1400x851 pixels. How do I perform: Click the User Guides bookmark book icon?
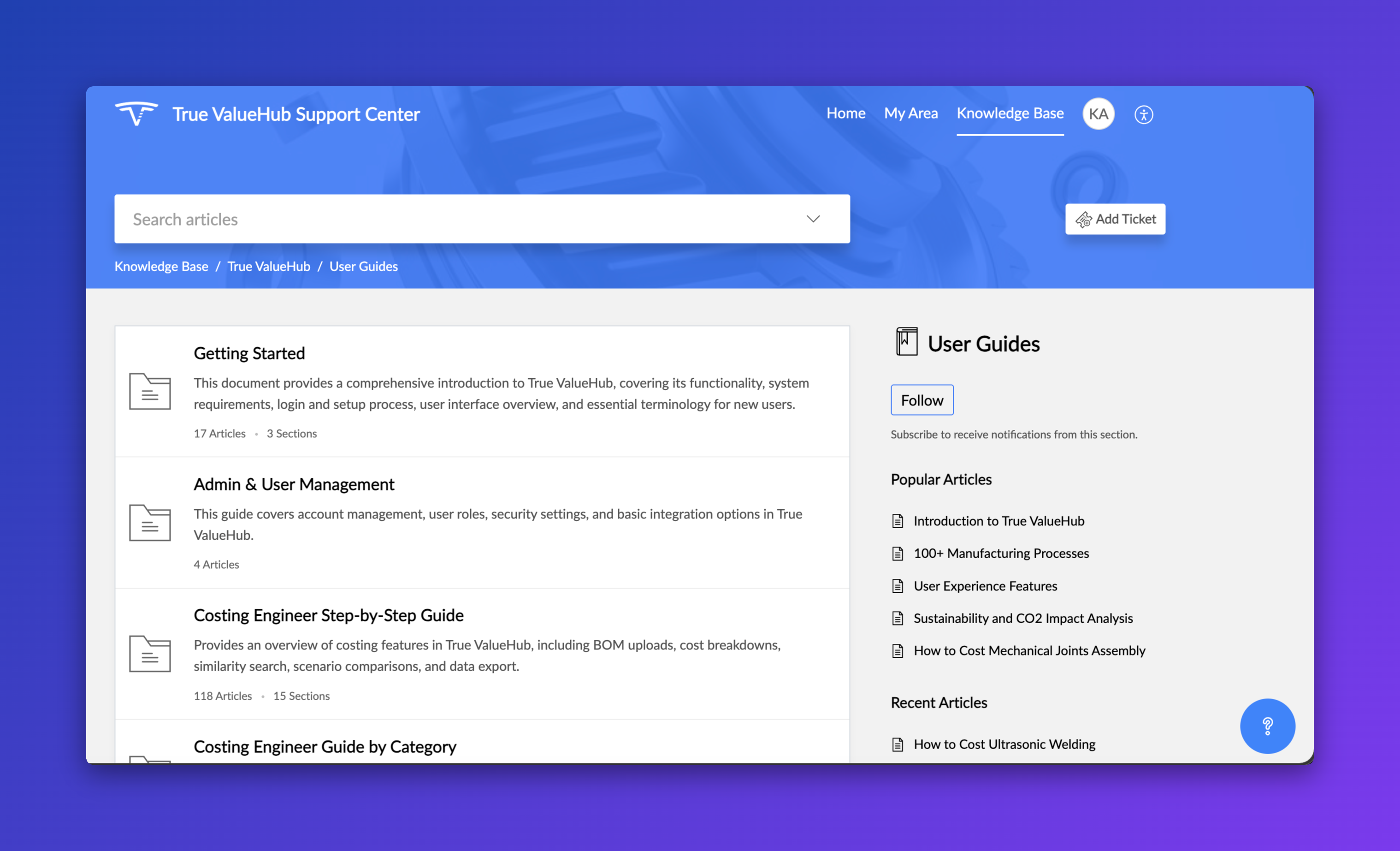pyautogui.click(x=906, y=342)
